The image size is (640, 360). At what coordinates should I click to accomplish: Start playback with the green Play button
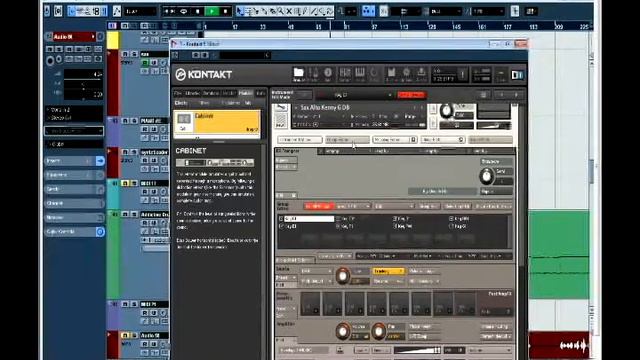tap(211, 11)
